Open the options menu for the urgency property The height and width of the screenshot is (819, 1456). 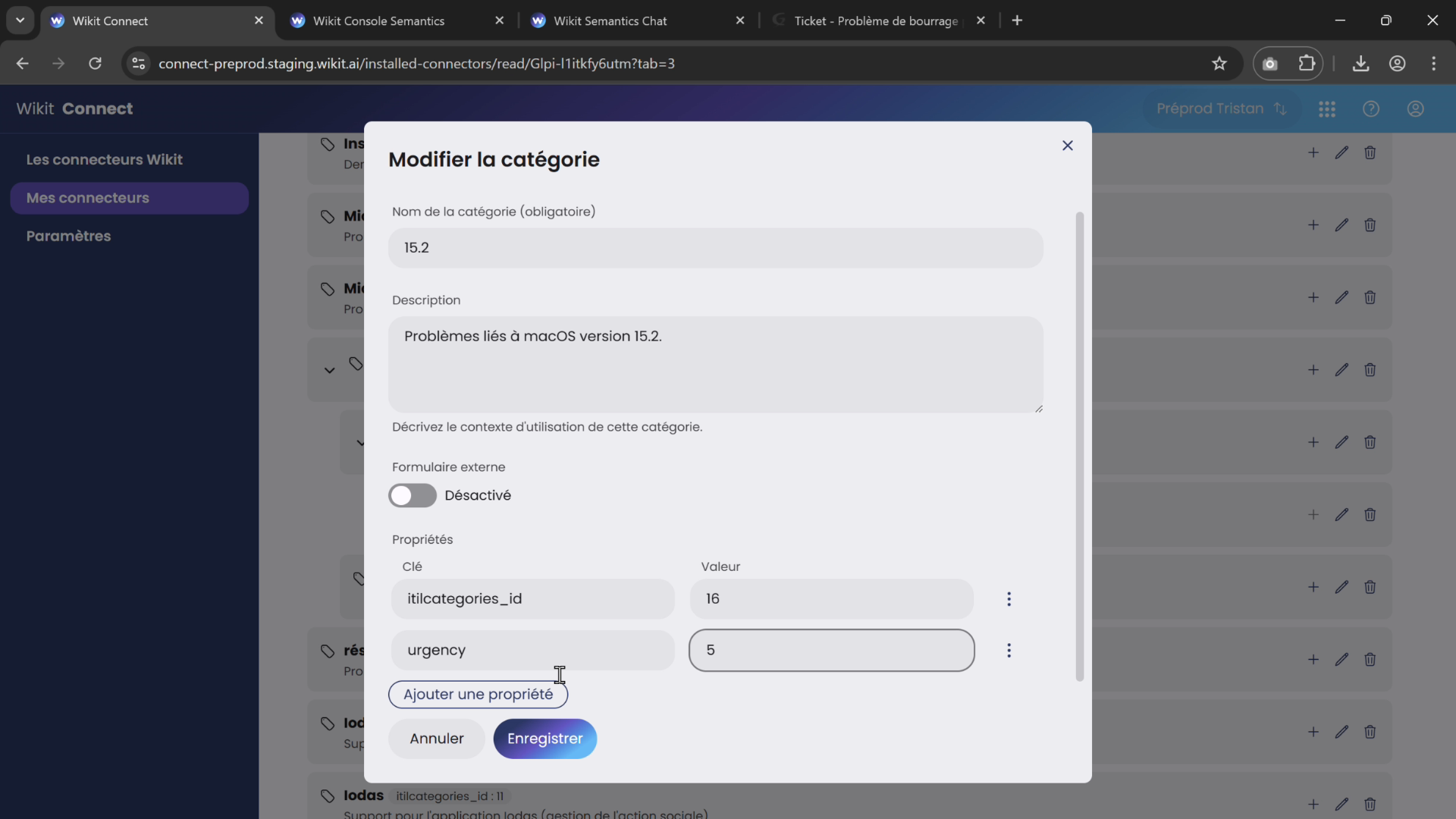pyautogui.click(x=1009, y=651)
